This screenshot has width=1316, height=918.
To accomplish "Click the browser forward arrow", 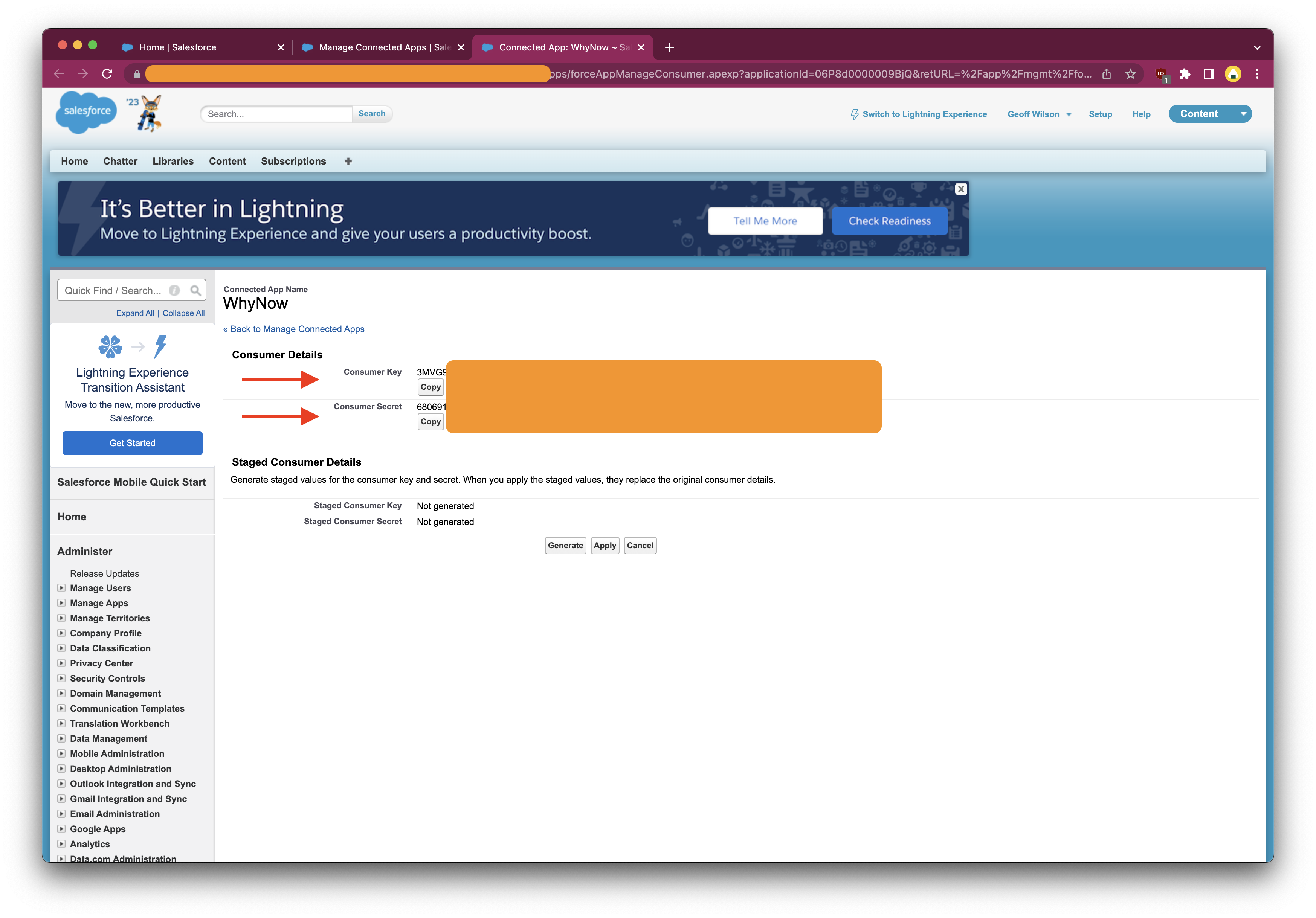I will click(x=83, y=74).
